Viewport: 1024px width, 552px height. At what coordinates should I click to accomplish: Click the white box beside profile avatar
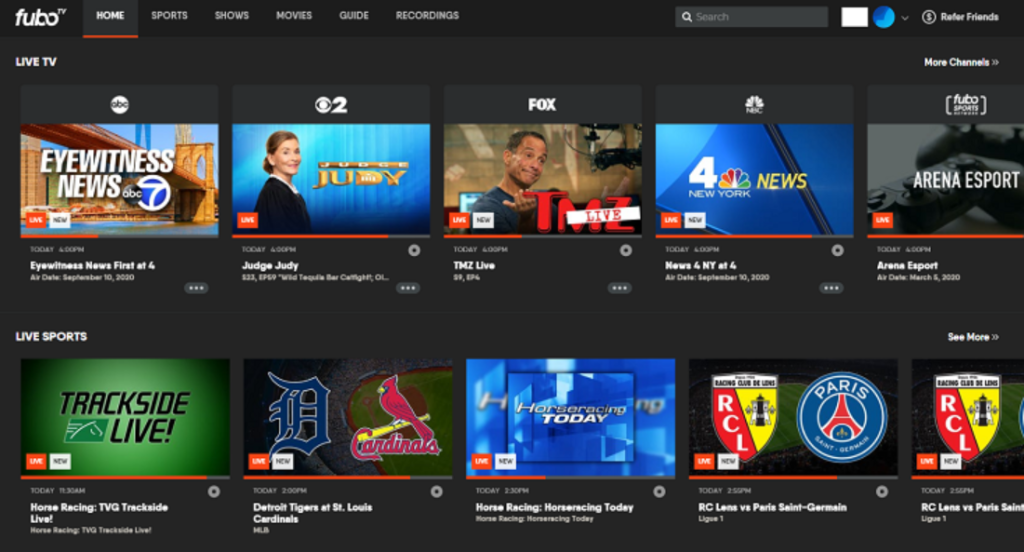pyautogui.click(x=854, y=17)
